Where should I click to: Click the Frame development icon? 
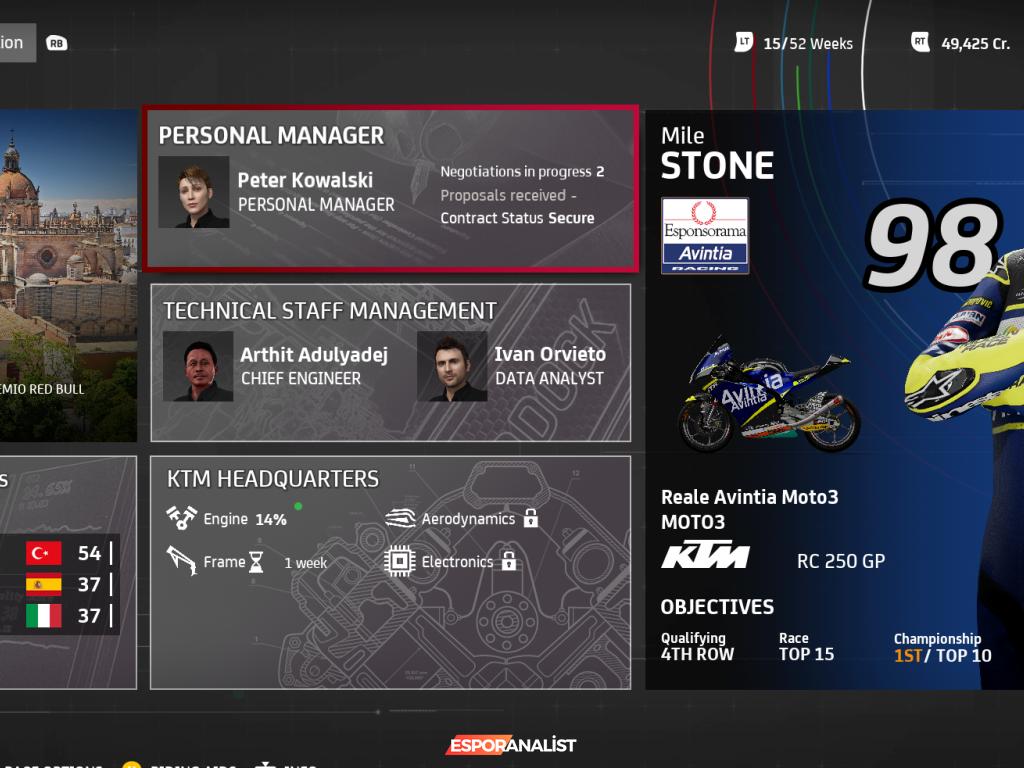[181, 561]
